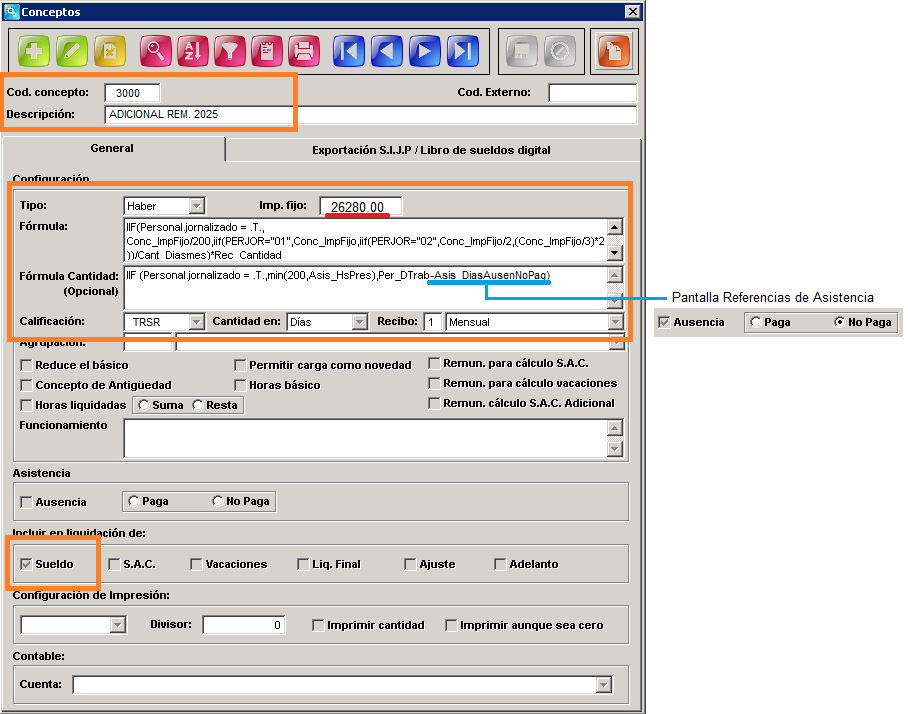Toggle Horas liquidadas checkbox
This screenshot has width=908, height=714.
[26, 405]
